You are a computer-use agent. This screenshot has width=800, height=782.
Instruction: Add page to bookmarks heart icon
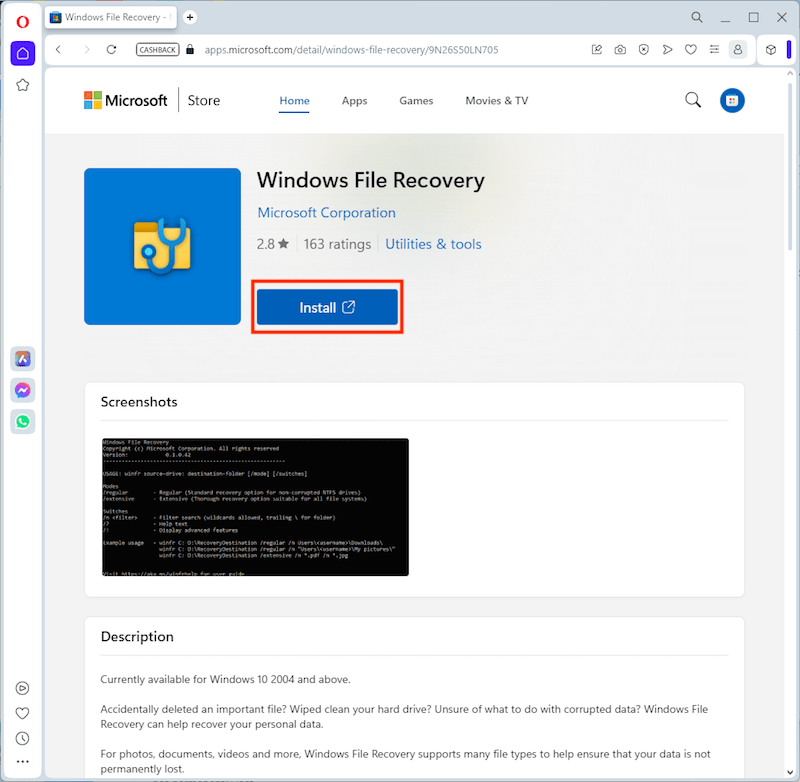pos(690,49)
